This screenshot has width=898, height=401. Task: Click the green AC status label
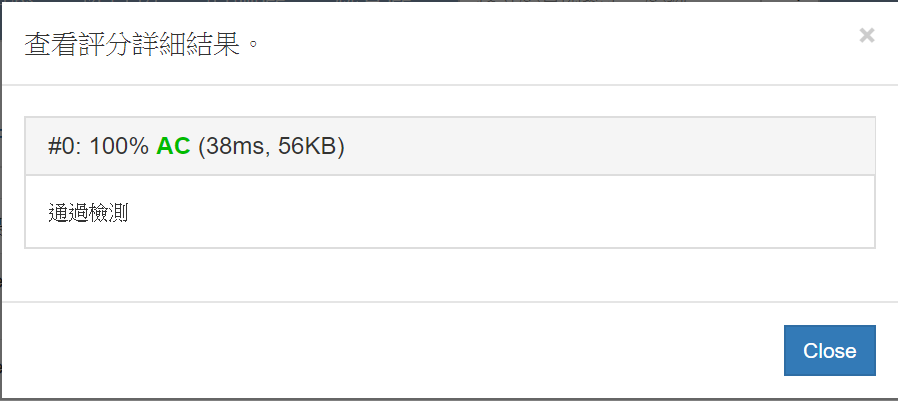[x=173, y=147]
